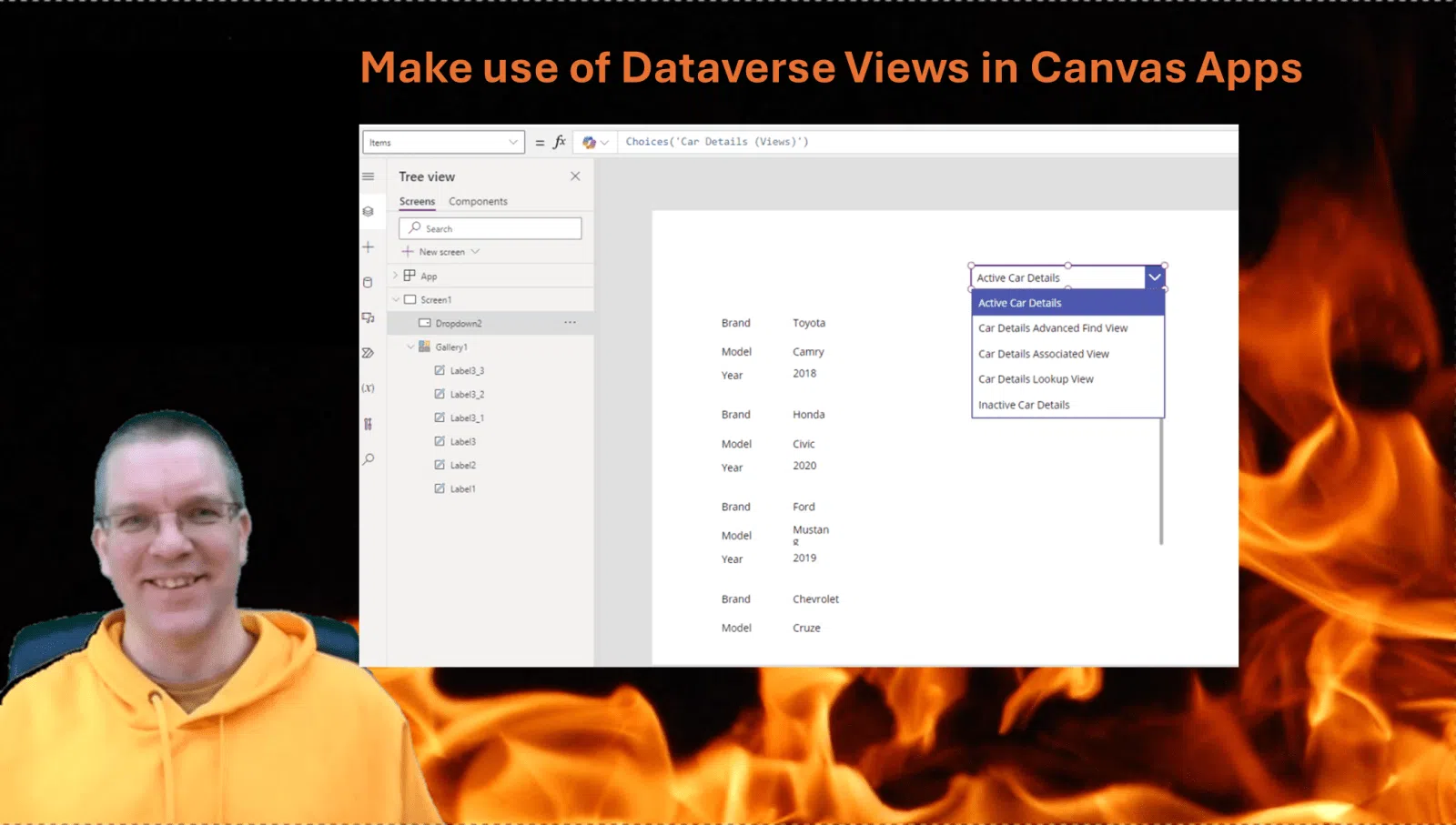Open the Media icon in left rail
The height and width of the screenshot is (825, 1456).
coord(369,317)
